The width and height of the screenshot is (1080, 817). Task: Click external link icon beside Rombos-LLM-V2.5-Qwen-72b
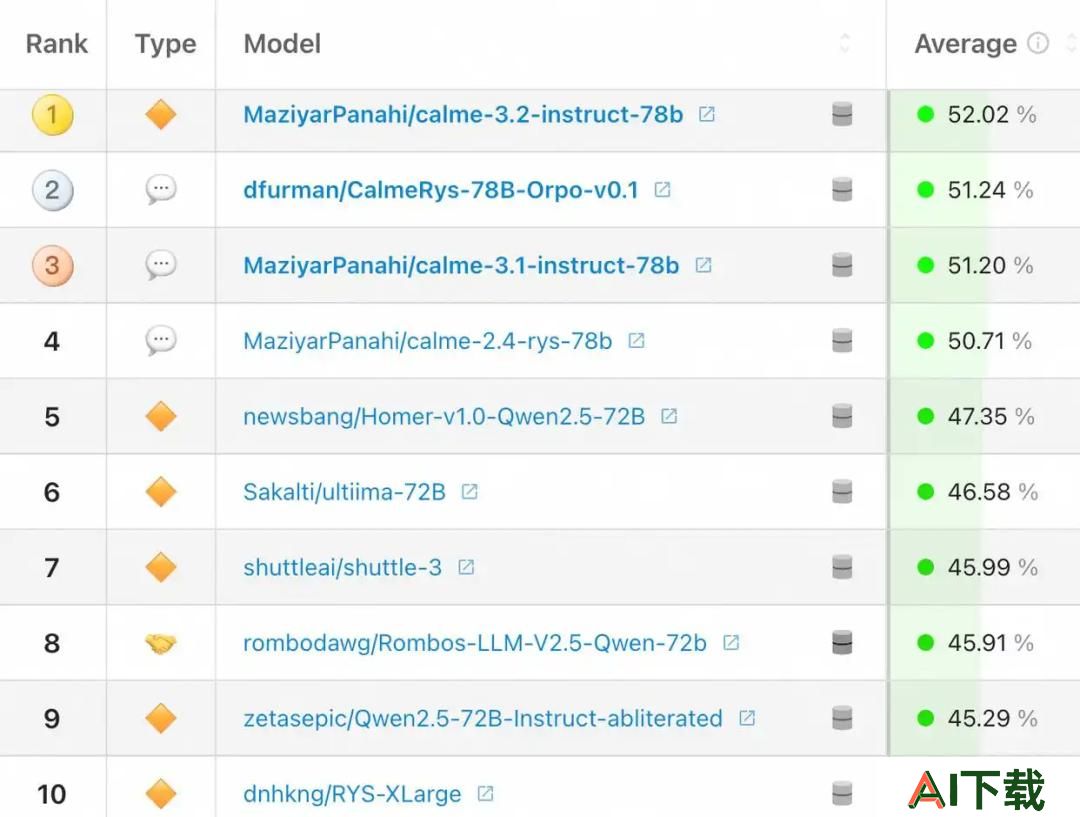tap(731, 643)
